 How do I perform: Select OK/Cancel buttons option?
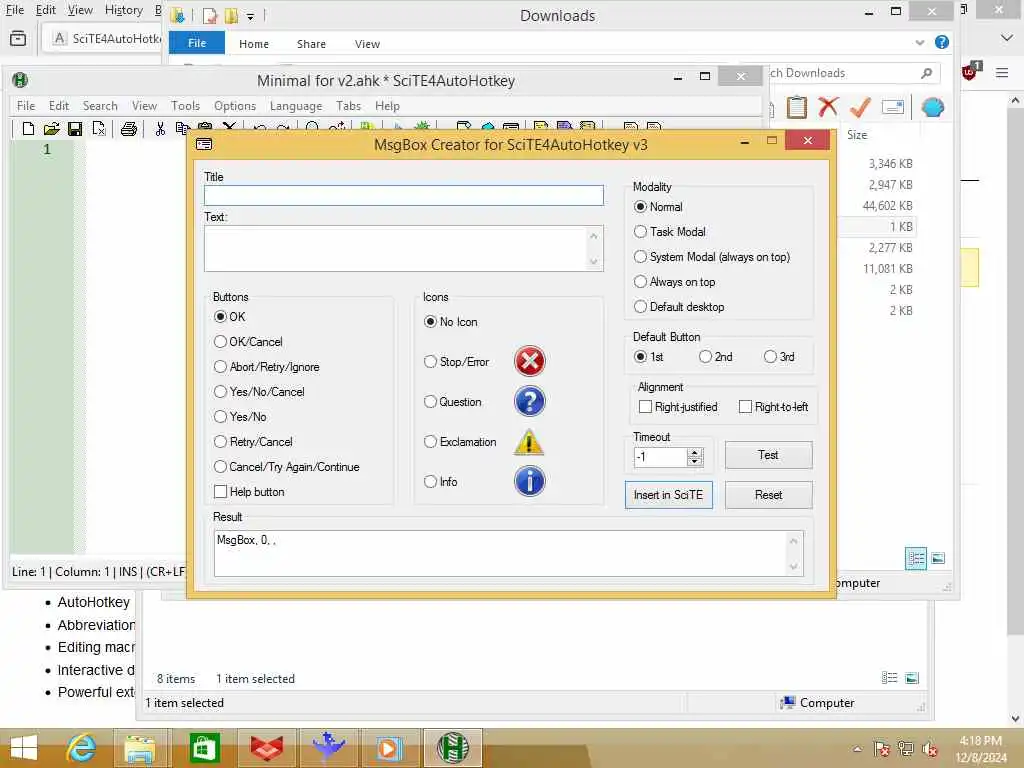249,342
